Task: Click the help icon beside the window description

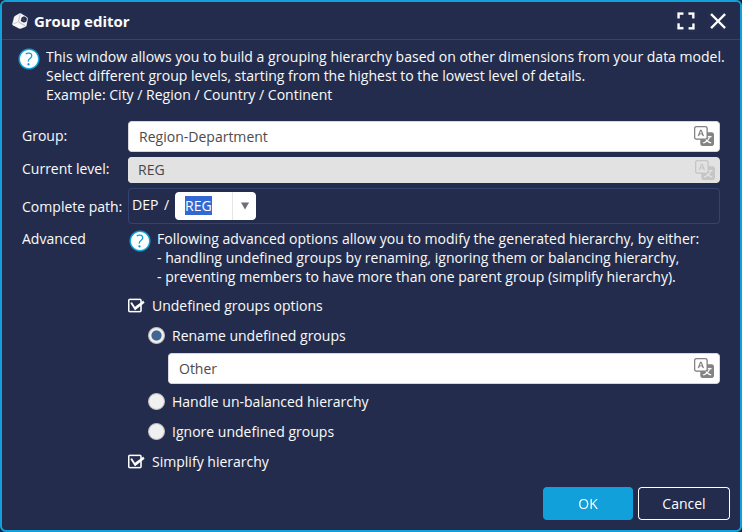Action: [x=29, y=59]
